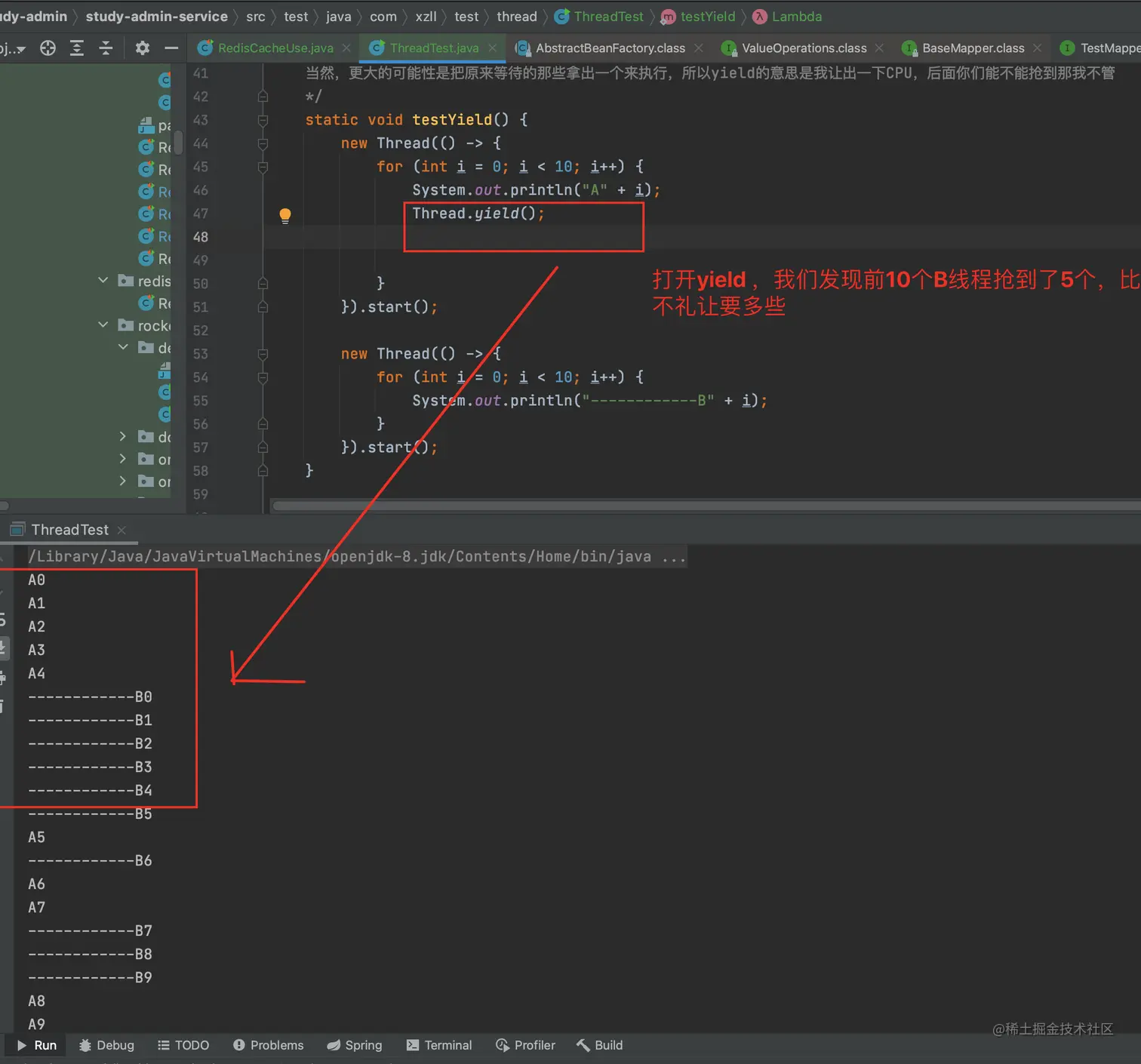
Task: Click the src breadcrumb
Action: [256, 17]
